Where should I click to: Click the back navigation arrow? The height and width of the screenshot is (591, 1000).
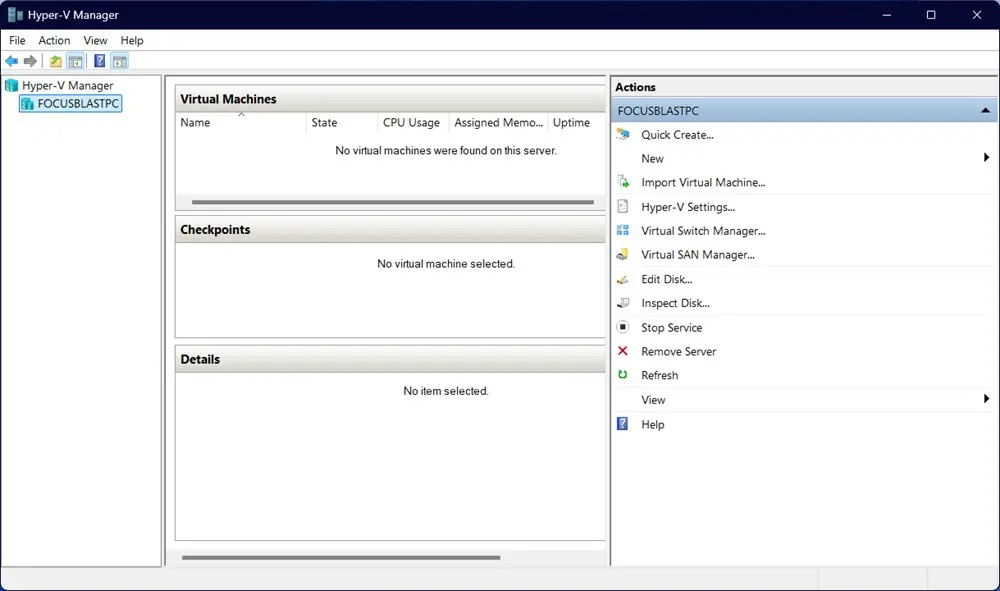(12, 60)
